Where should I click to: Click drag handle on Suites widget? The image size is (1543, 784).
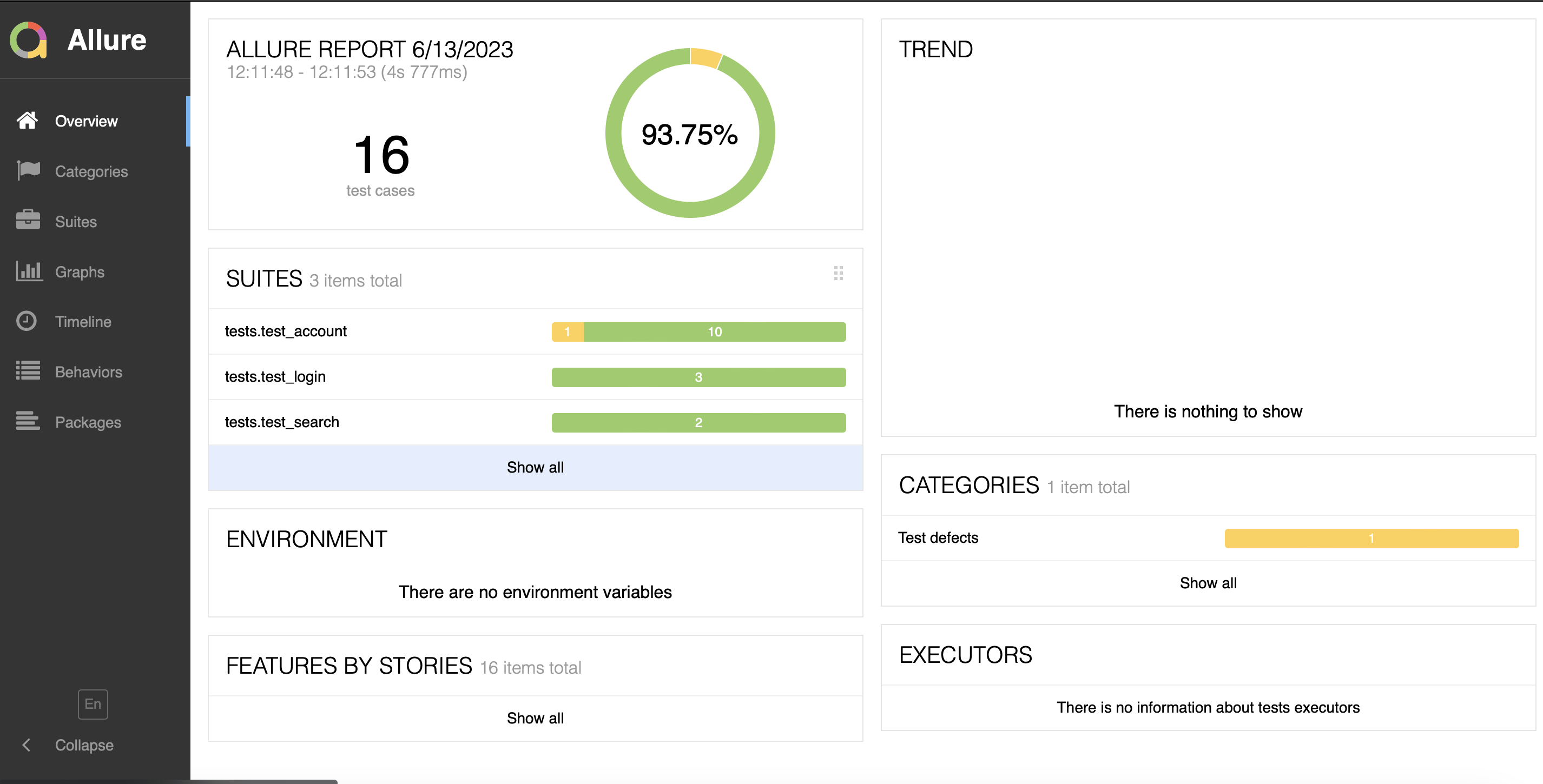pos(838,273)
